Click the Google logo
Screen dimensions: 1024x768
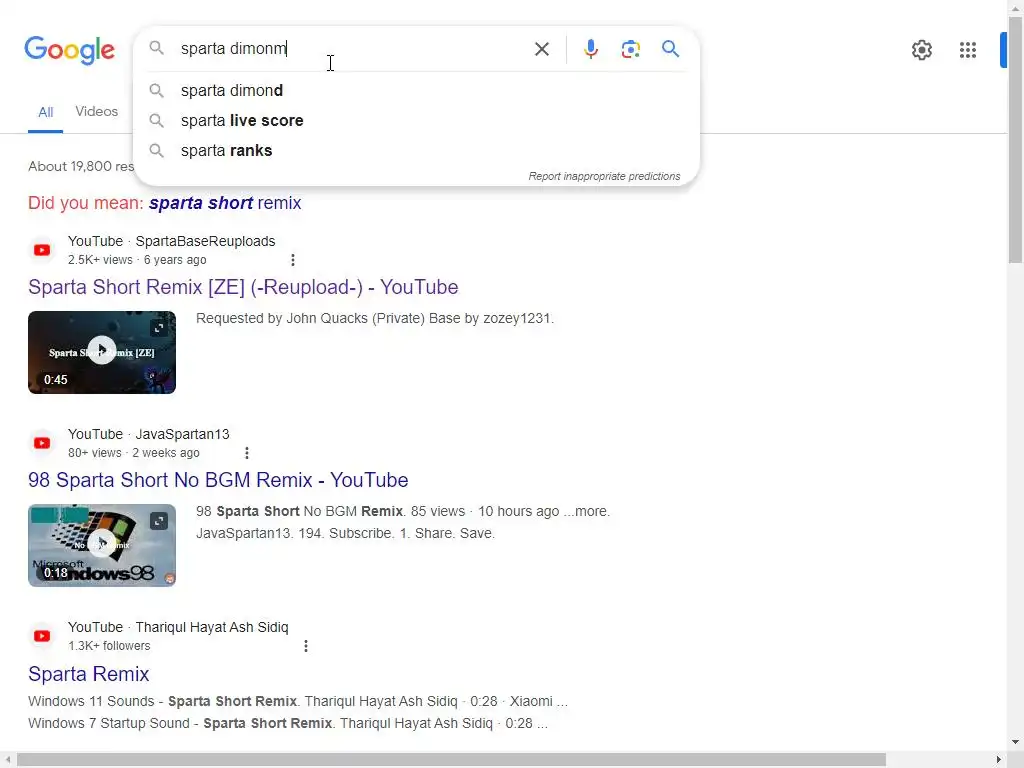[x=69, y=50]
